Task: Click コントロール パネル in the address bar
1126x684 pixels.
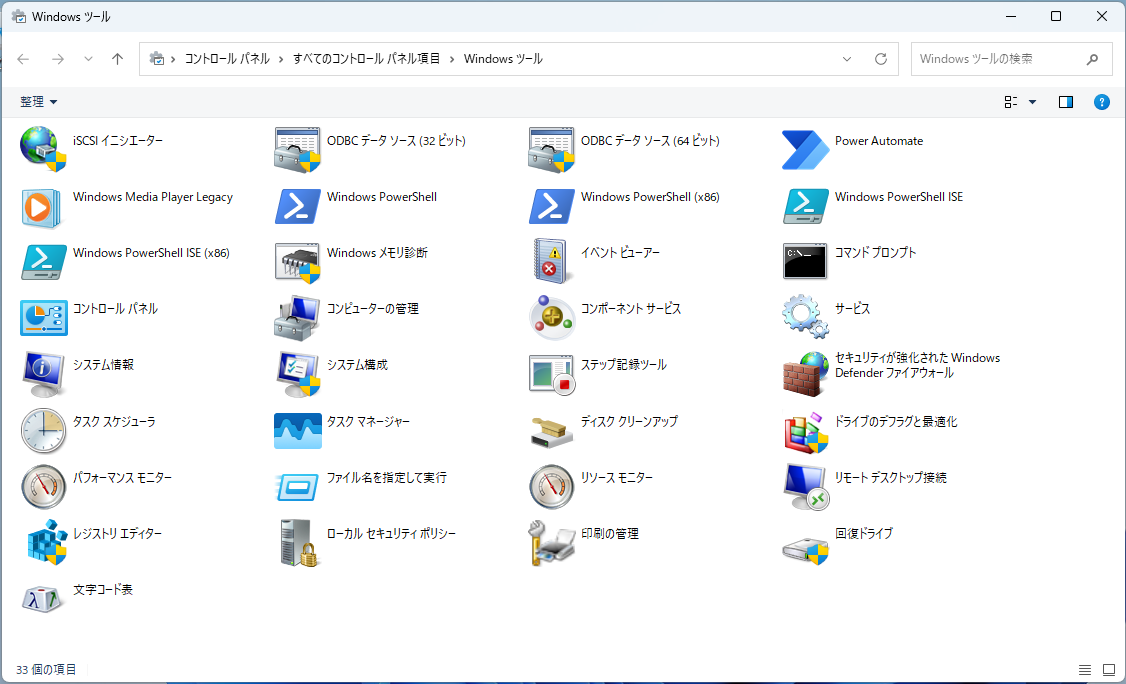Action: tap(227, 59)
